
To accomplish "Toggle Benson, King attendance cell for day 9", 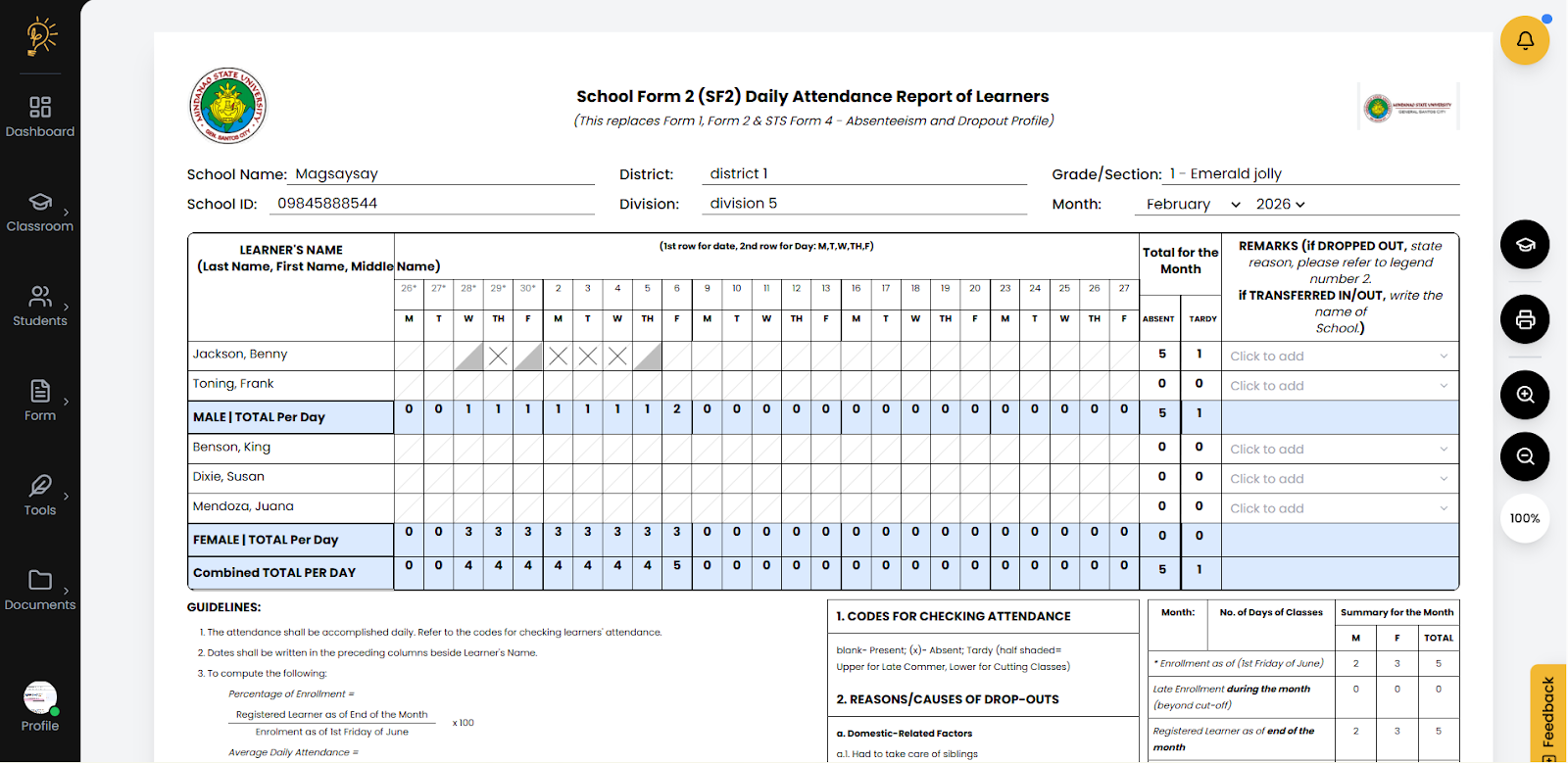I will pyautogui.click(x=707, y=449).
